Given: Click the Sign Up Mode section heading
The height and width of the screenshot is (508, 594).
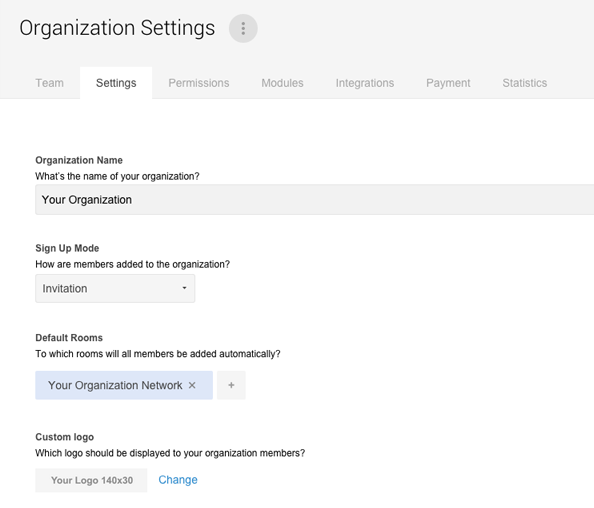Looking at the screenshot, I should (67, 248).
